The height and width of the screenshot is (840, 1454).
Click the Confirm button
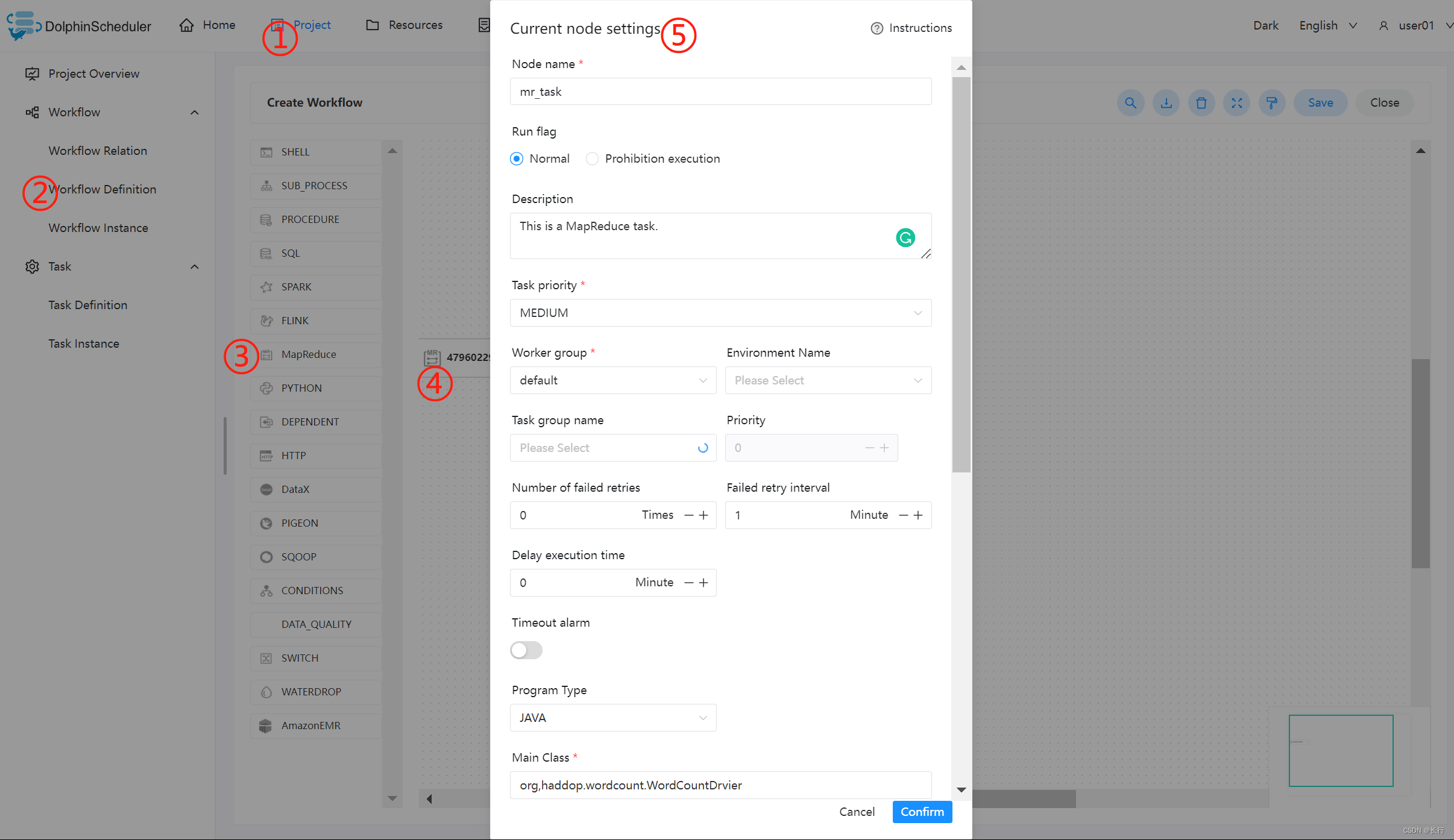click(x=922, y=812)
